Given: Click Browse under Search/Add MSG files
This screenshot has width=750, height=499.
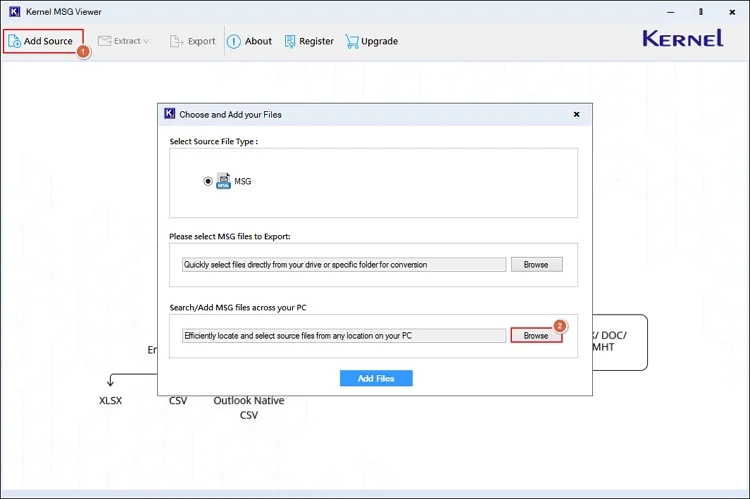Looking at the screenshot, I should coord(536,336).
